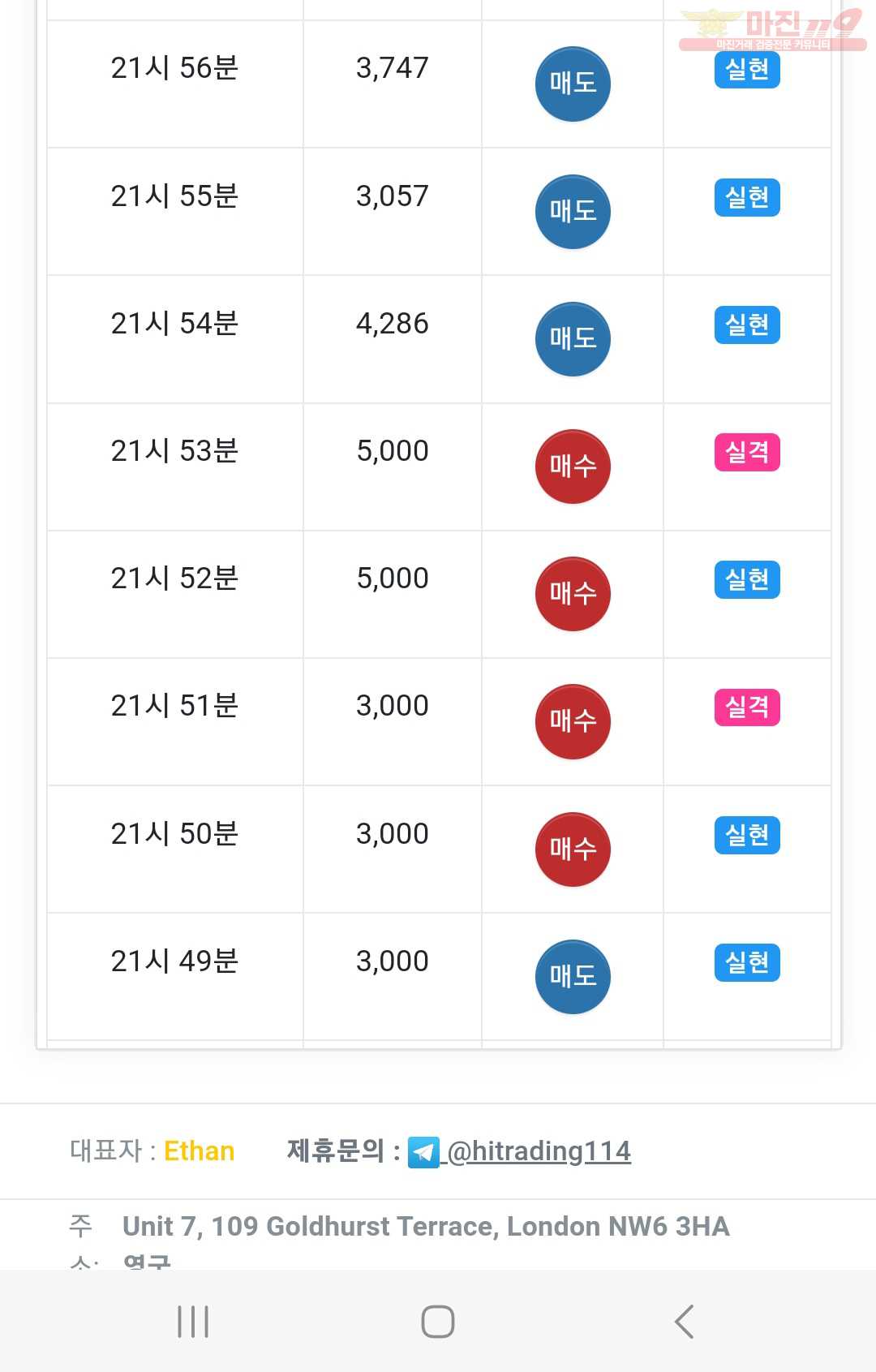Tap the blue 매도 circle for 21시 49분
The image size is (876, 1372).
(x=573, y=977)
